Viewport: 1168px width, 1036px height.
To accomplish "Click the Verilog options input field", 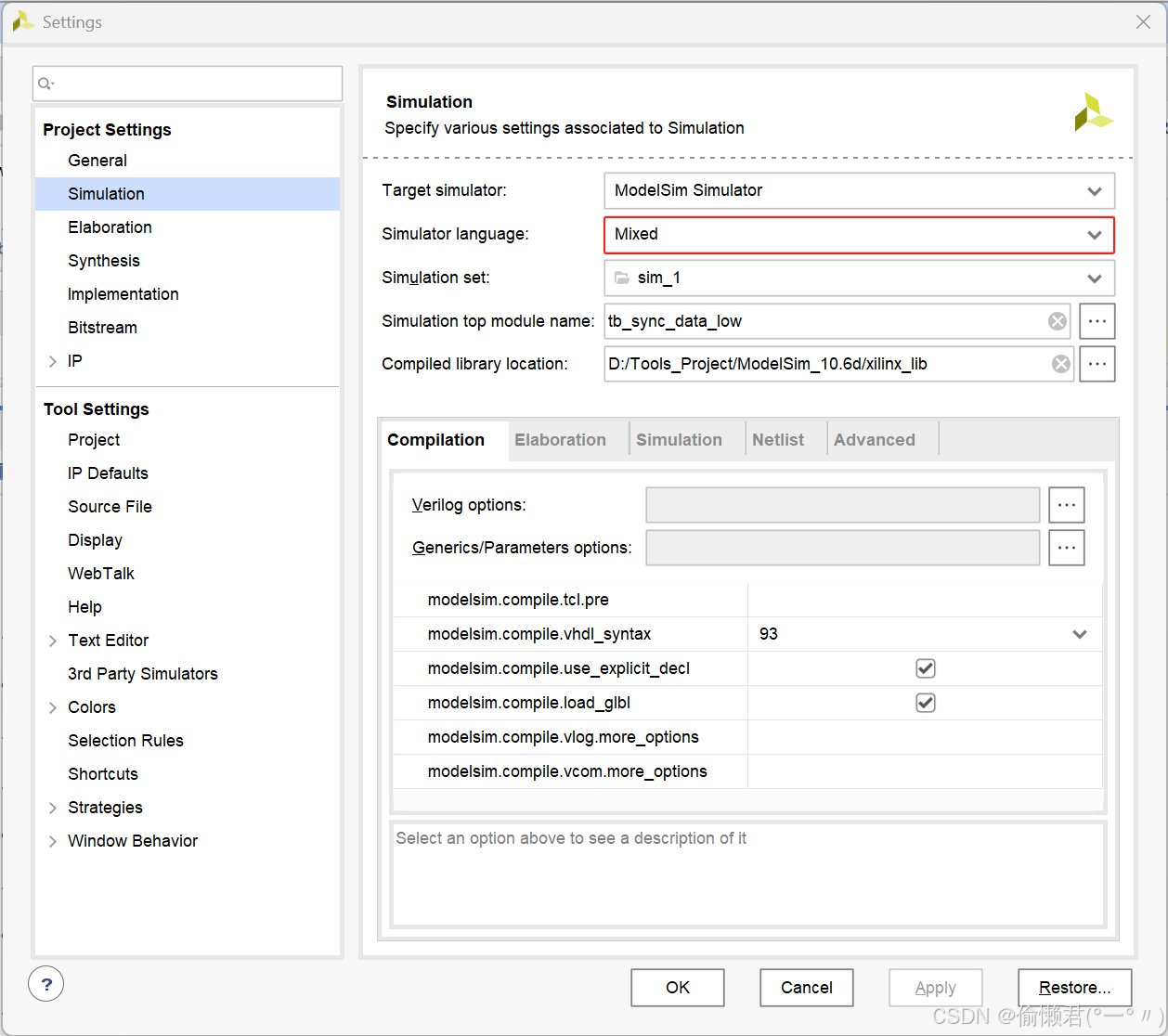I will pyautogui.click(x=843, y=505).
